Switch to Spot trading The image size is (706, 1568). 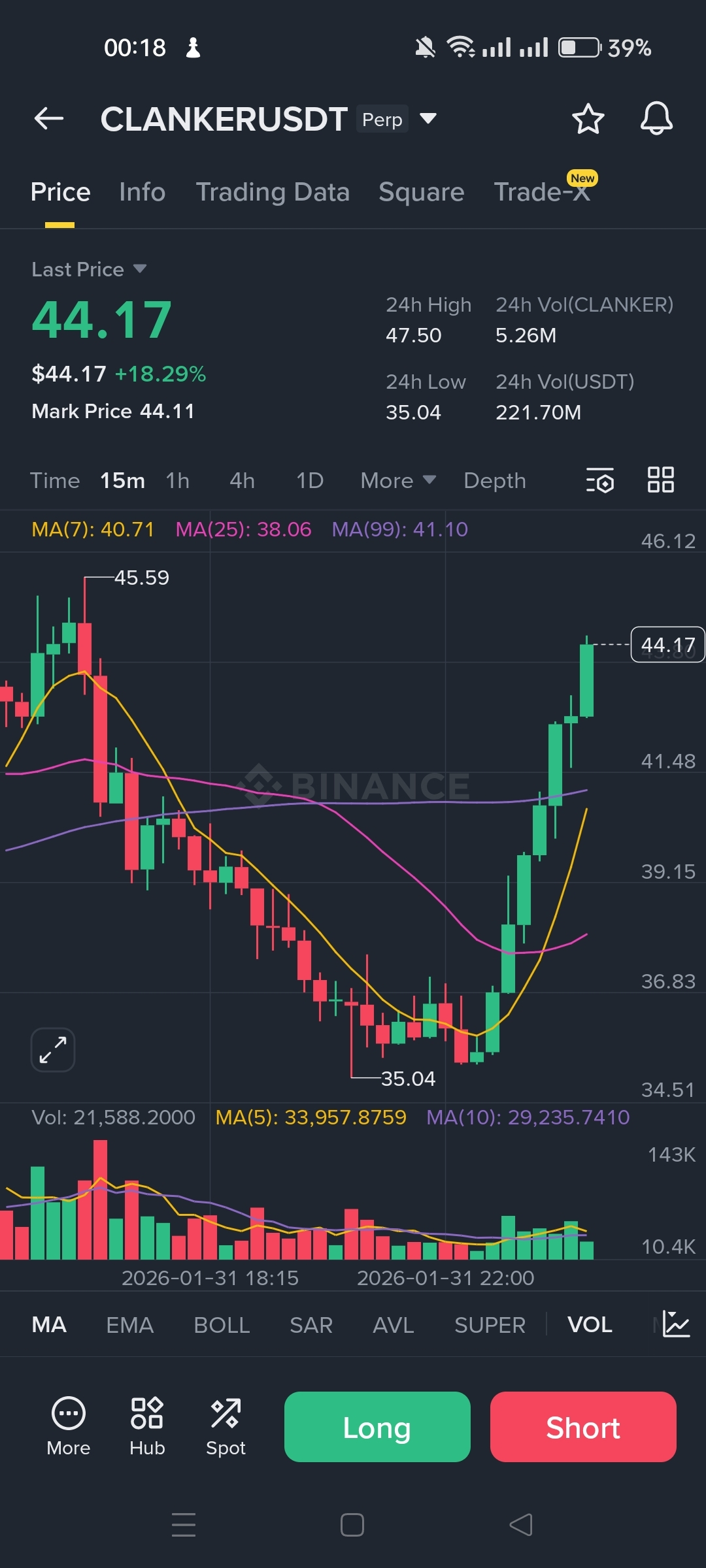click(226, 1427)
